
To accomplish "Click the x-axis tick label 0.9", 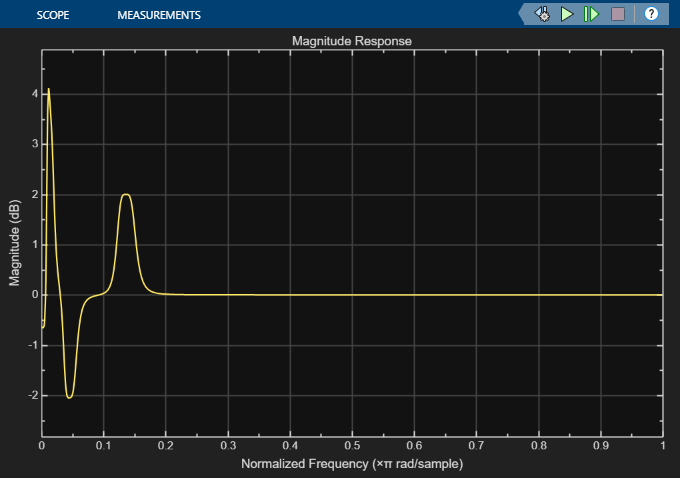I will tap(600, 446).
